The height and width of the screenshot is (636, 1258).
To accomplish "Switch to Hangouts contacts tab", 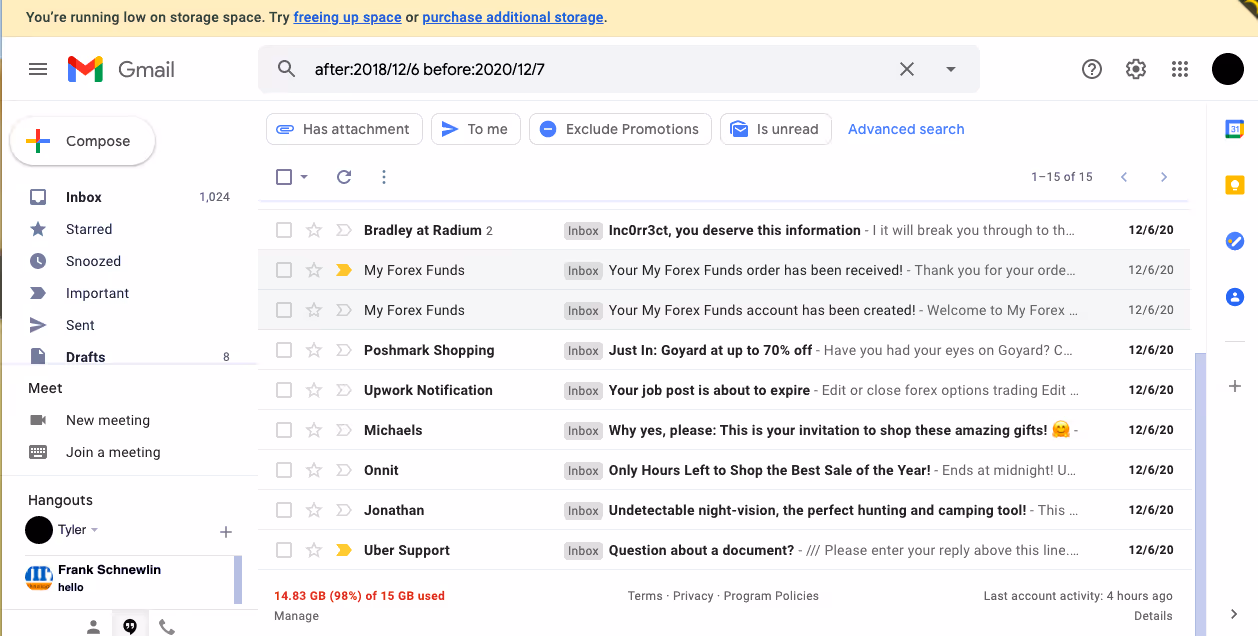I will click(93, 627).
